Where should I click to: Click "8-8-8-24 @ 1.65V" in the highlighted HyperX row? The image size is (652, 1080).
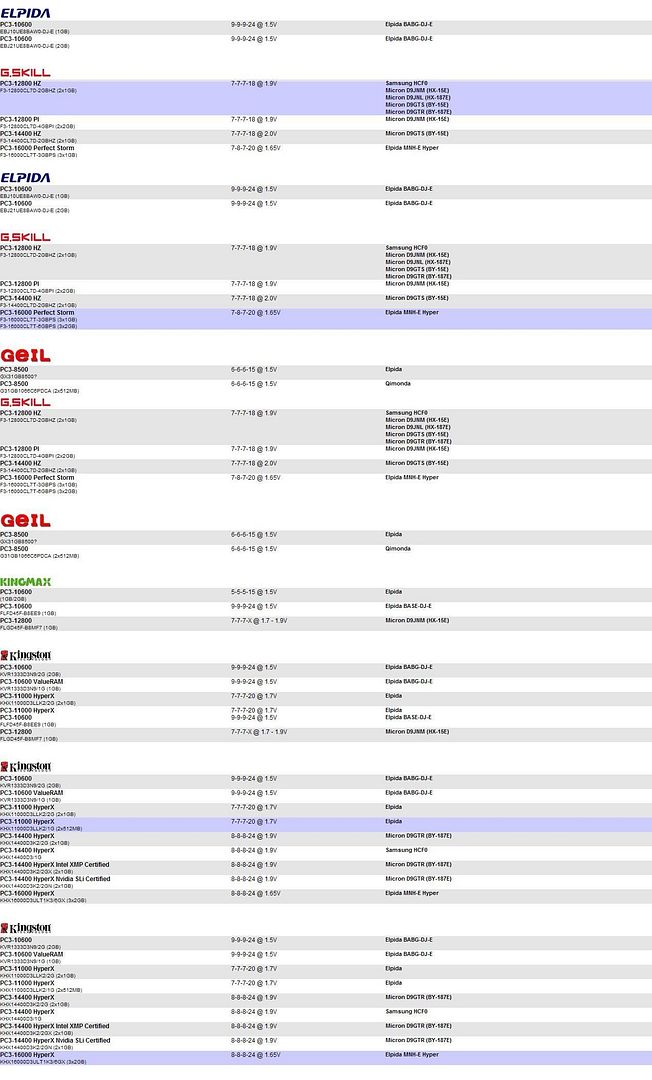[x=255, y=1055]
